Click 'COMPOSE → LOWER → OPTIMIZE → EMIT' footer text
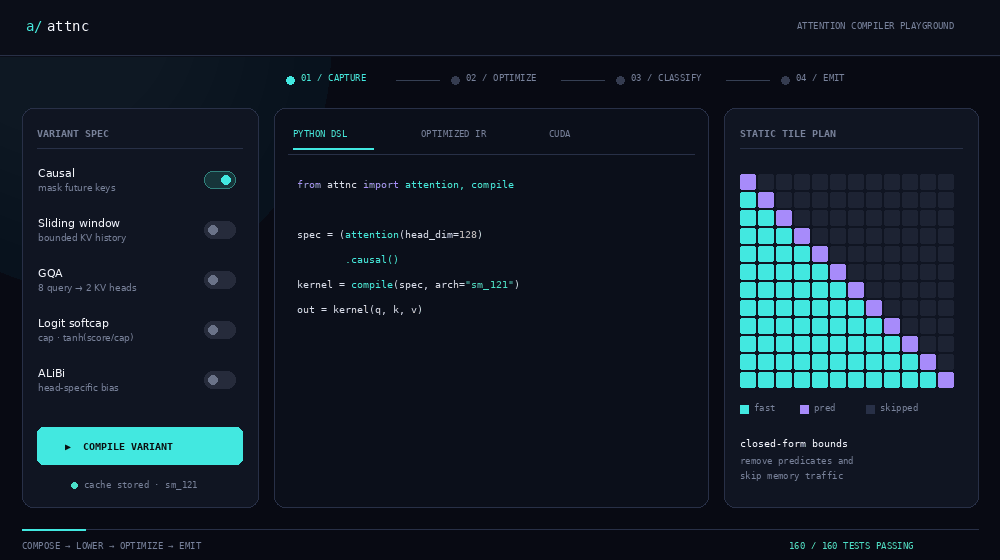This screenshot has height=560, width=1000. pyautogui.click(x=112, y=546)
